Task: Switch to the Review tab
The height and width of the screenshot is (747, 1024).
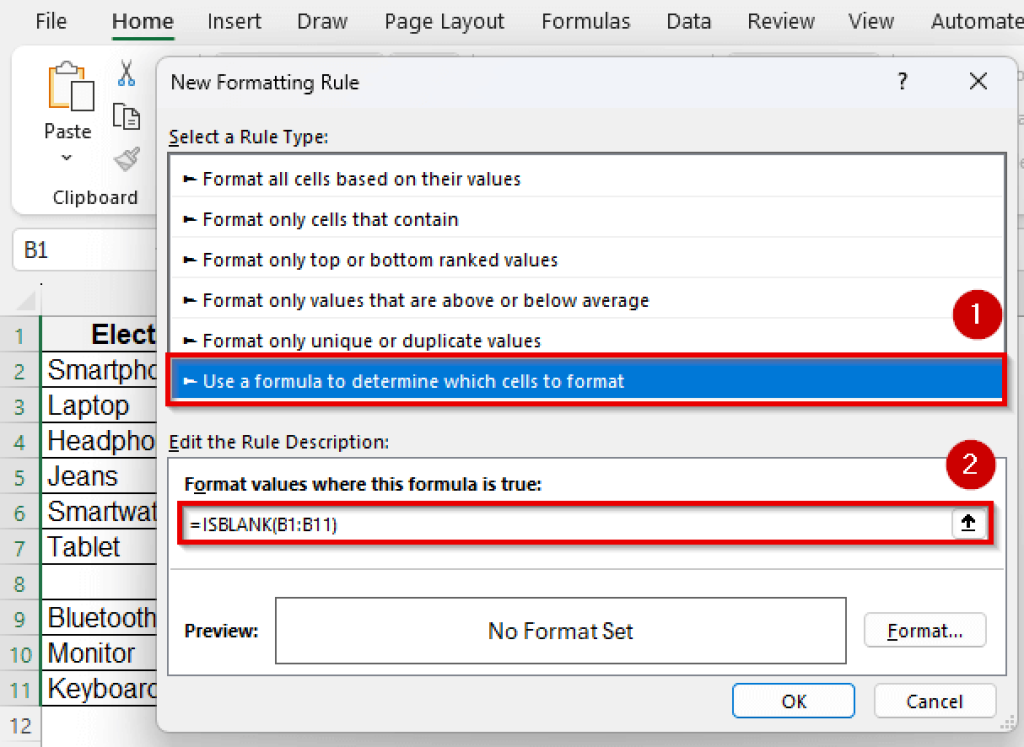Action: [779, 20]
